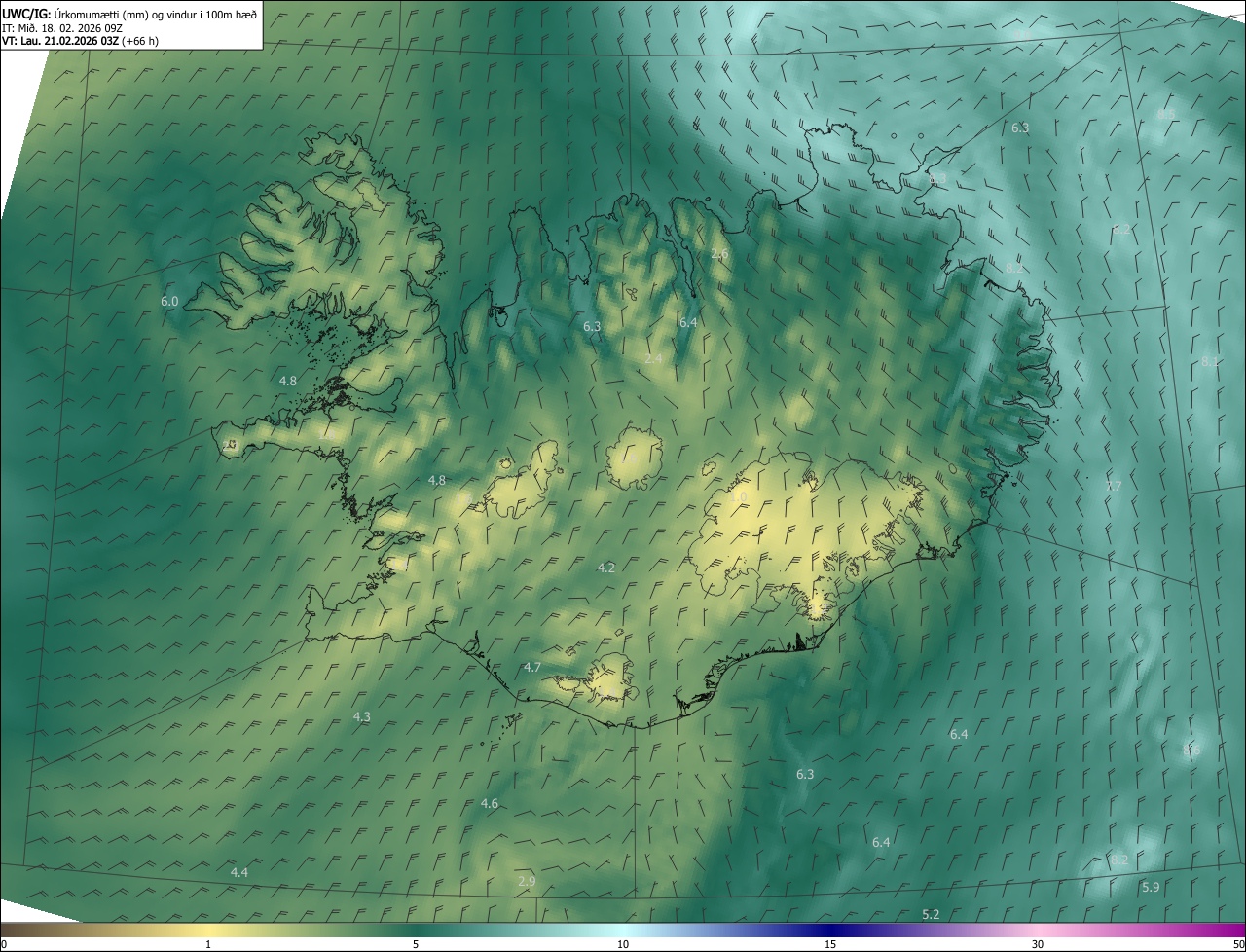Click the '50' tick on the color scale
The width and height of the screenshot is (1246, 952).
point(1238,945)
